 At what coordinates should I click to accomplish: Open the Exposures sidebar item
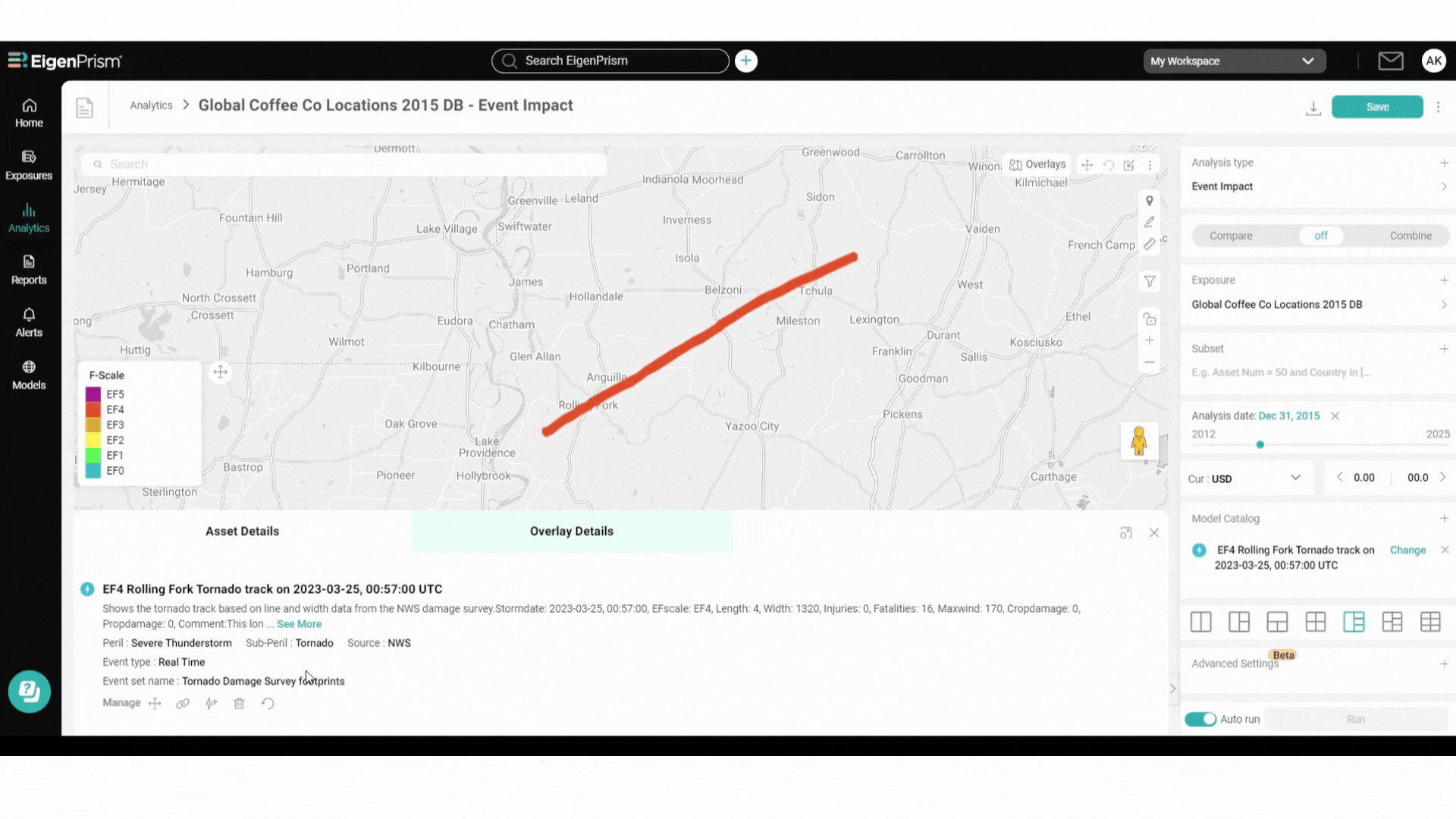click(x=29, y=165)
